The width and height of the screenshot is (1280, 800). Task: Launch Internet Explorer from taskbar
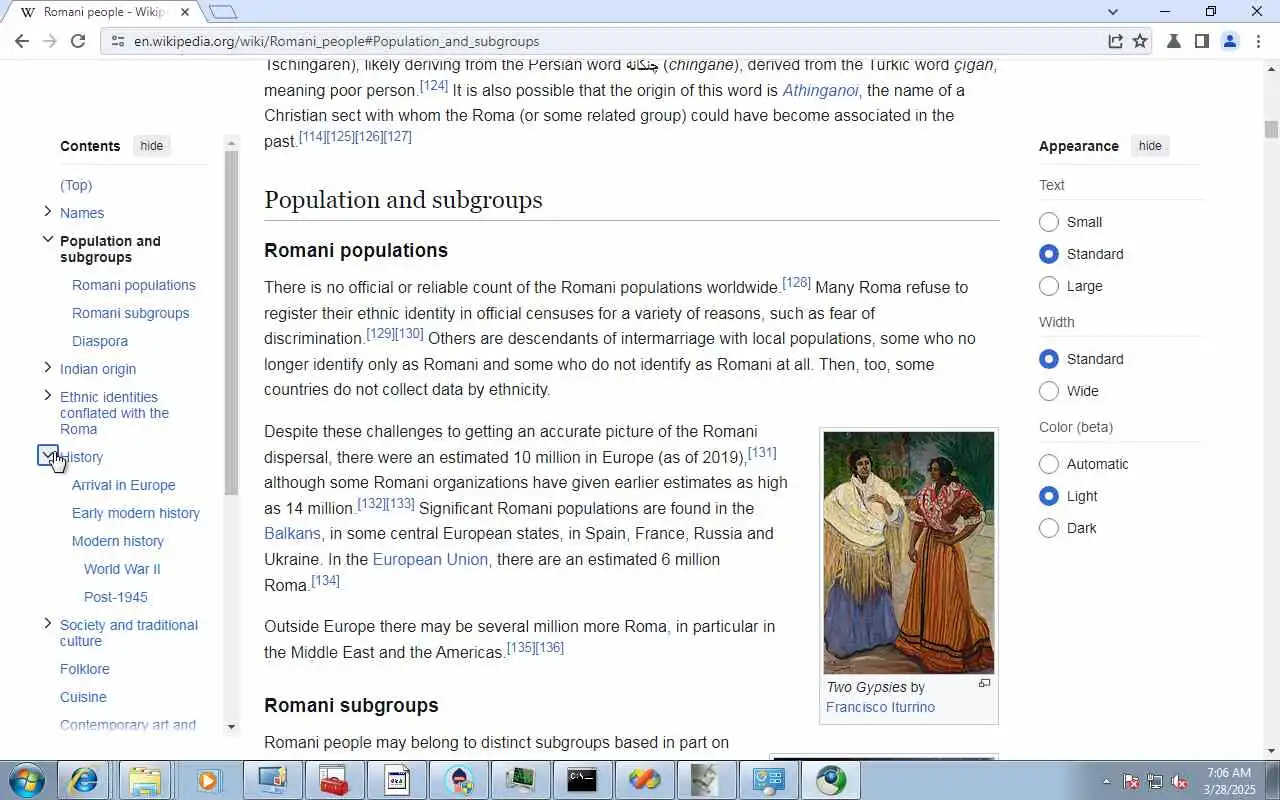click(83, 780)
